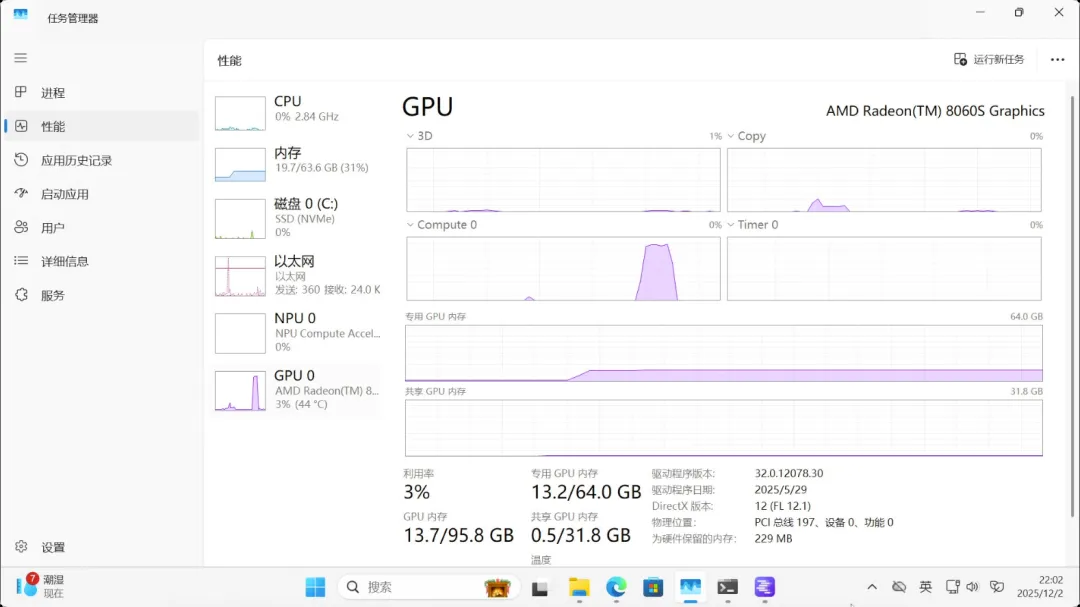Click 运行新任务 (Run new task)
The image size is (1080, 607).
989,60
